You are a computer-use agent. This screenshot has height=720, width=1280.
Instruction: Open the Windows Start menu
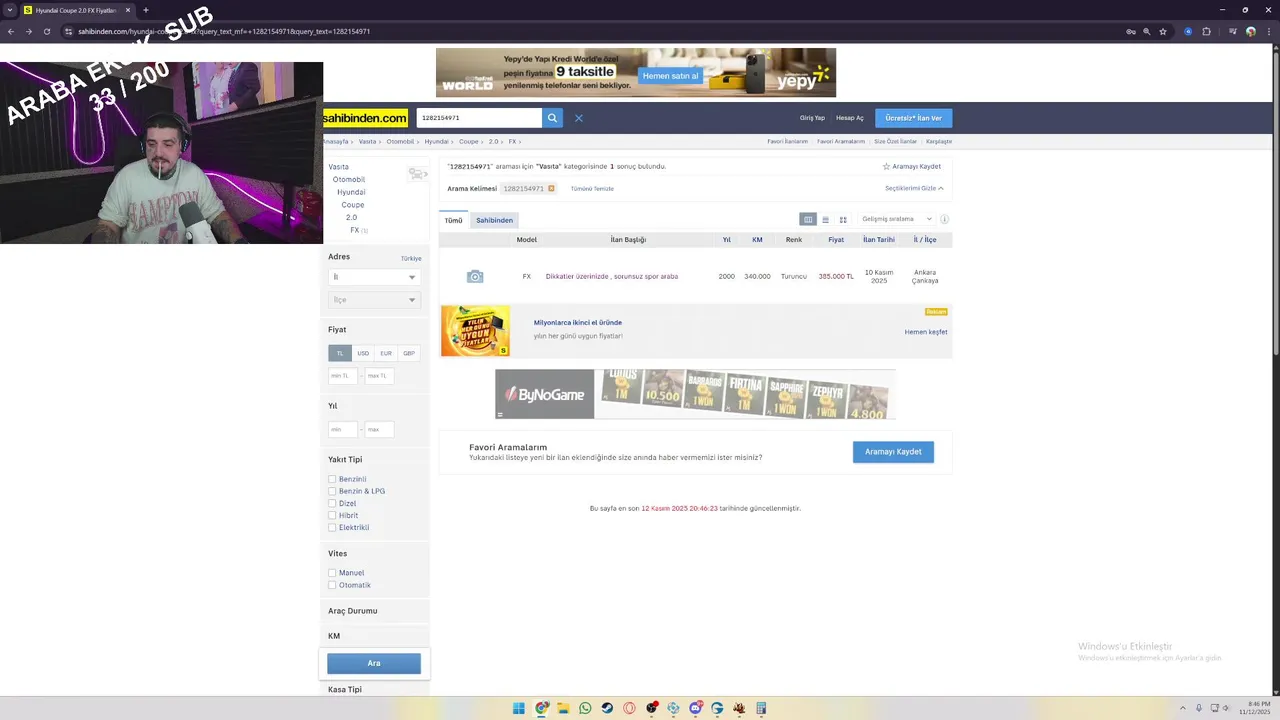coord(518,708)
